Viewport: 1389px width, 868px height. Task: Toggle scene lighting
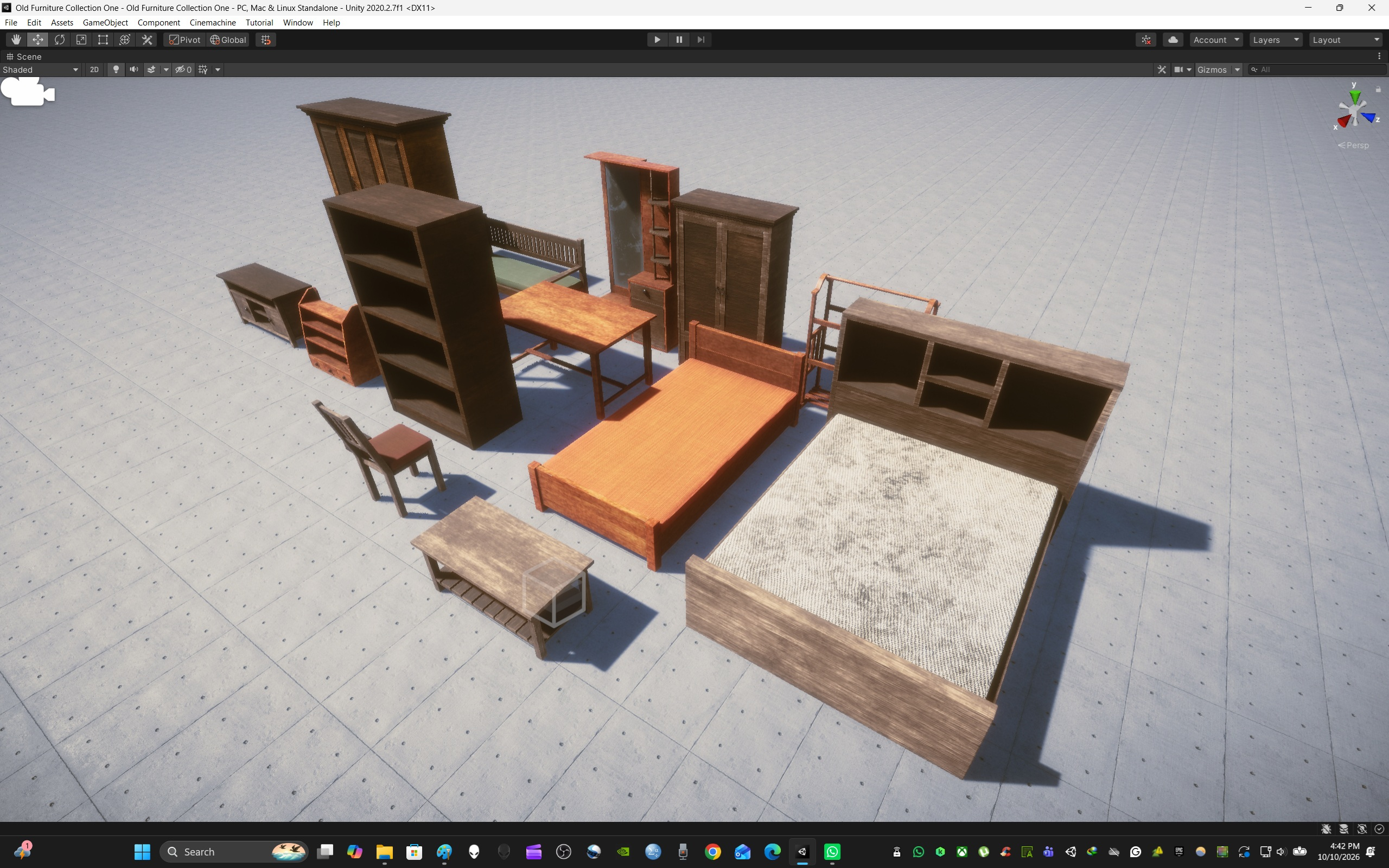pos(116,69)
